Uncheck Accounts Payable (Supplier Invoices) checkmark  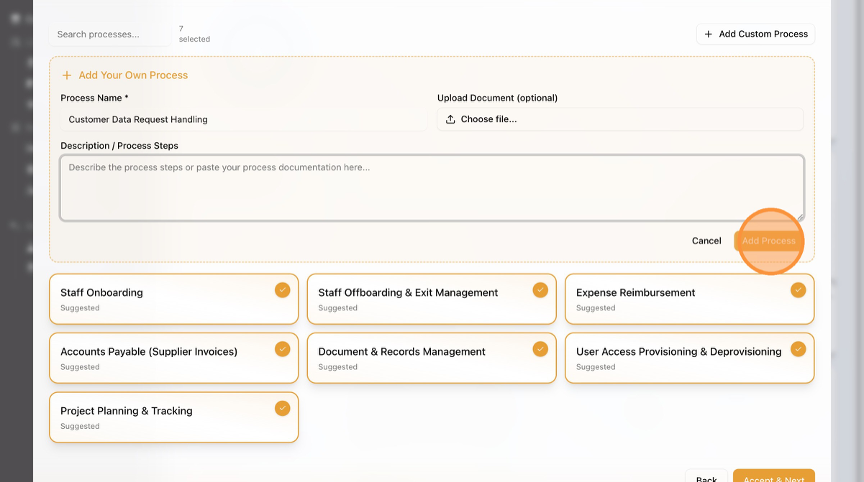(x=282, y=349)
